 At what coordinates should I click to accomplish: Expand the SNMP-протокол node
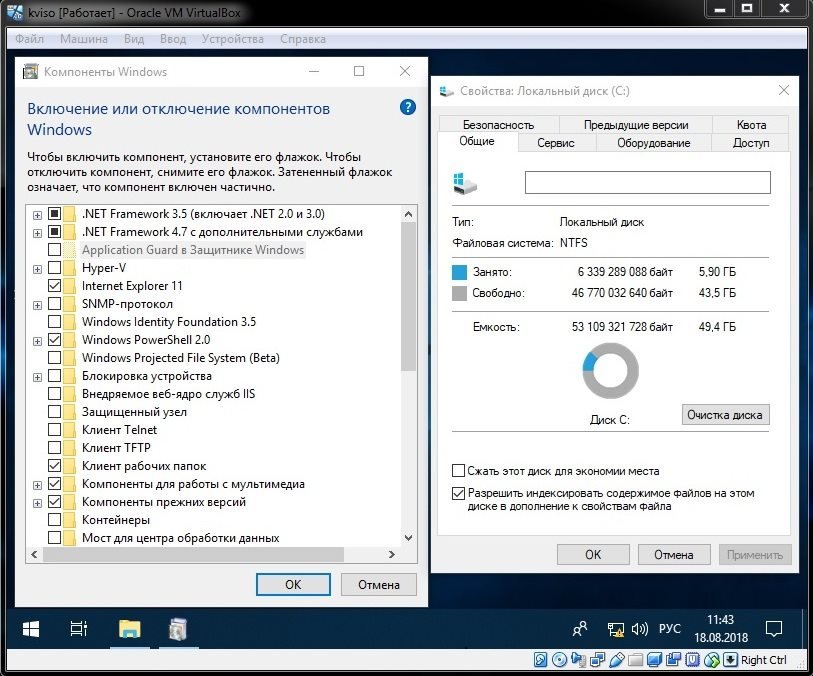coord(37,305)
